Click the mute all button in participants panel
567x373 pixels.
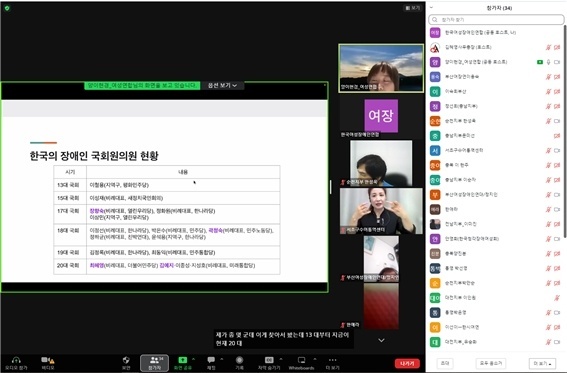pos(491,363)
